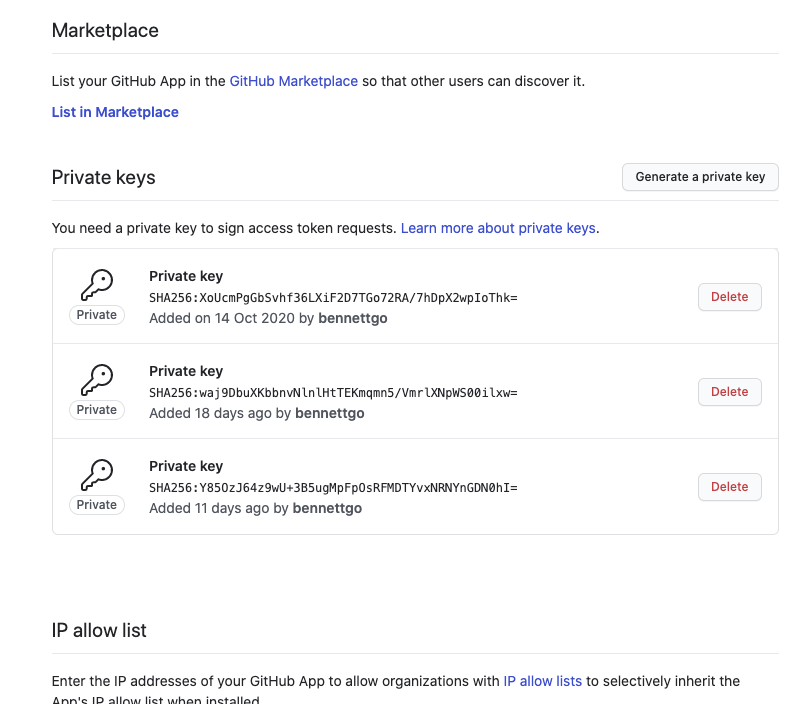Click the SHA256 fingerprint of the oldest key
This screenshot has height=704, width=812.
tap(333, 297)
